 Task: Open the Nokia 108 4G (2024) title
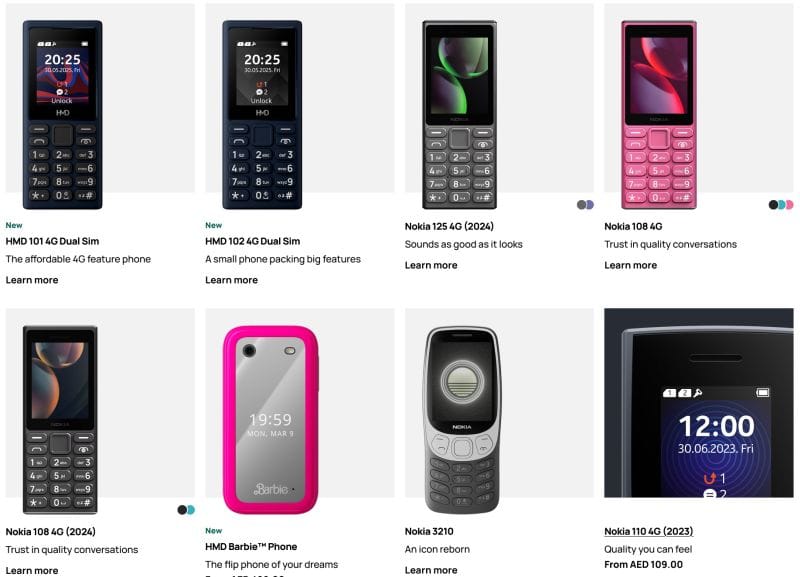[x=51, y=532]
